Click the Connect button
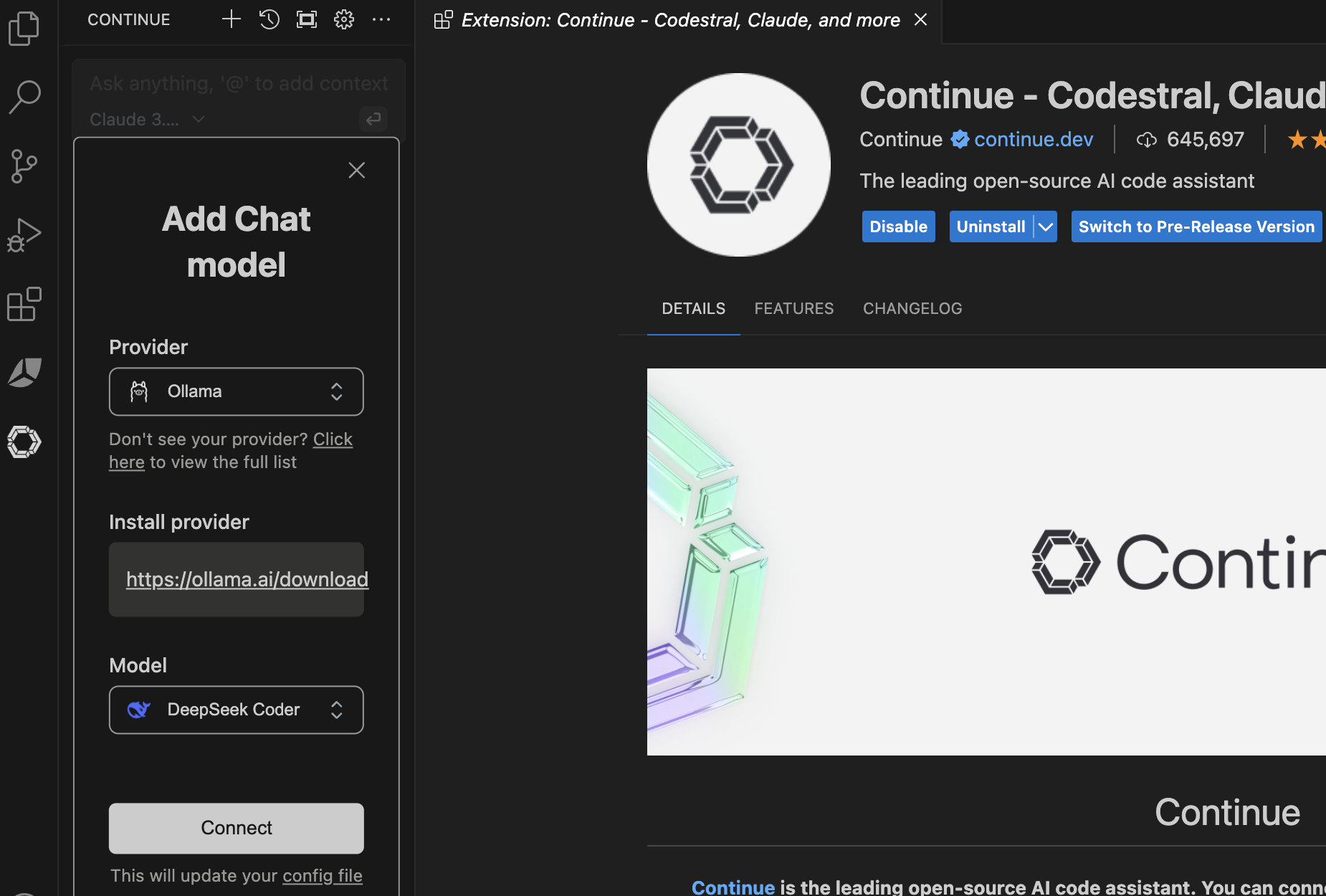Viewport: 1326px width, 896px height. pos(237,828)
